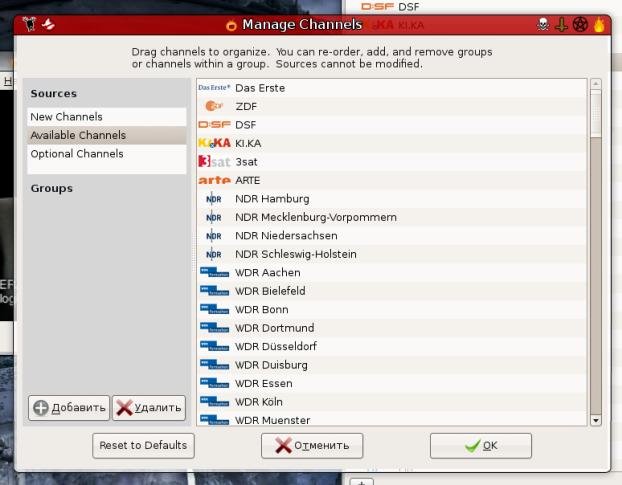Select WDR Bonn channel name
Screen dimensions: 622x485
click(x=261, y=309)
